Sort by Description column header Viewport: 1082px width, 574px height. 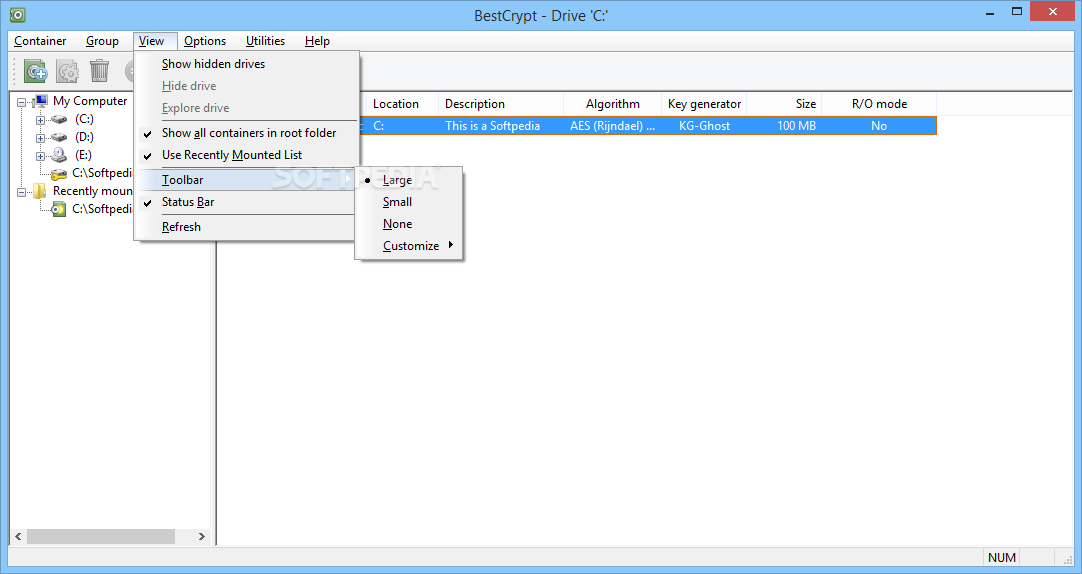point(501,104)
